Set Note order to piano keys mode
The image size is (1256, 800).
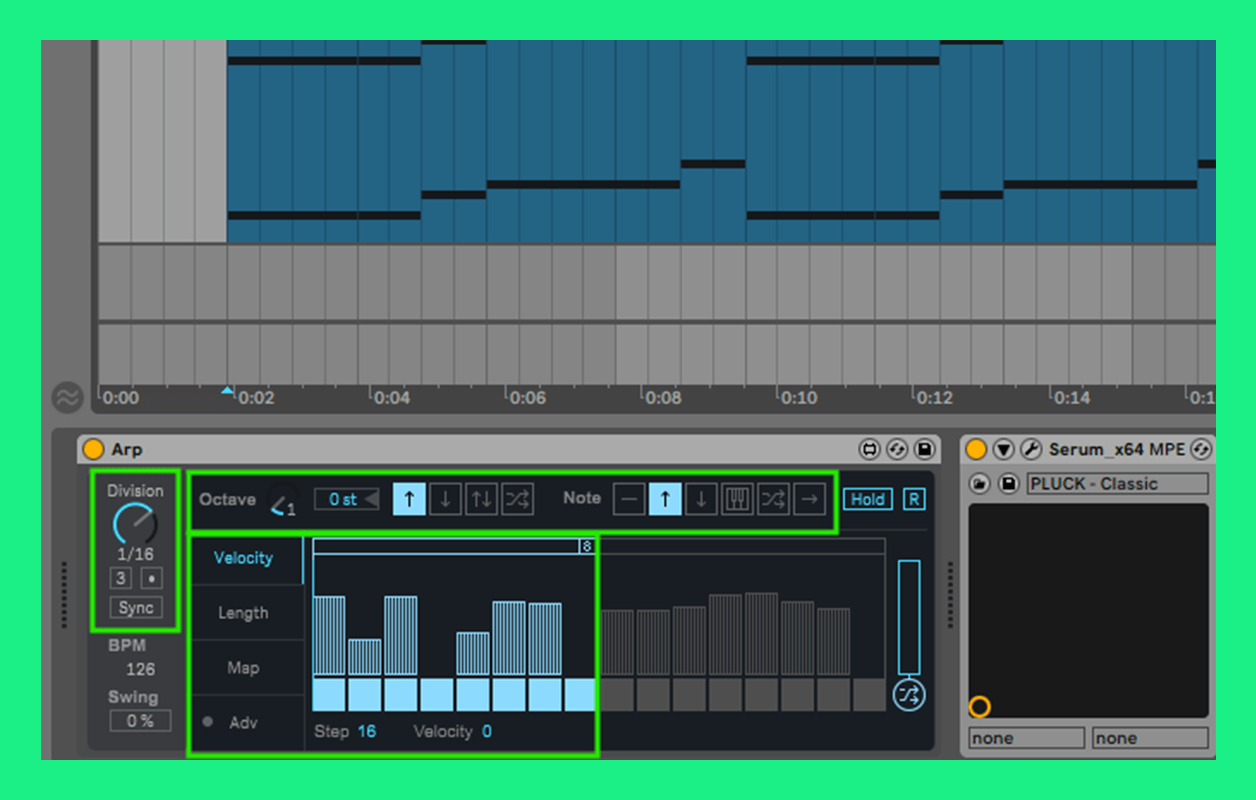tap(737, 499)
